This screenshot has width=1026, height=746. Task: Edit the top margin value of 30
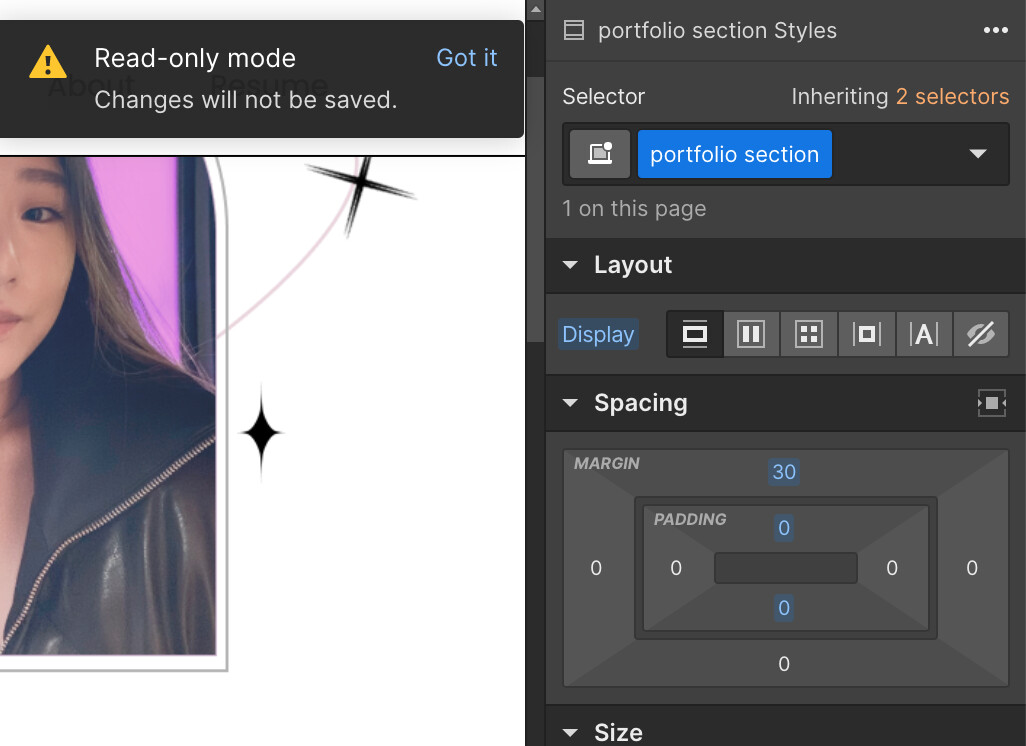pyautogui.click(x=784, y=472)
